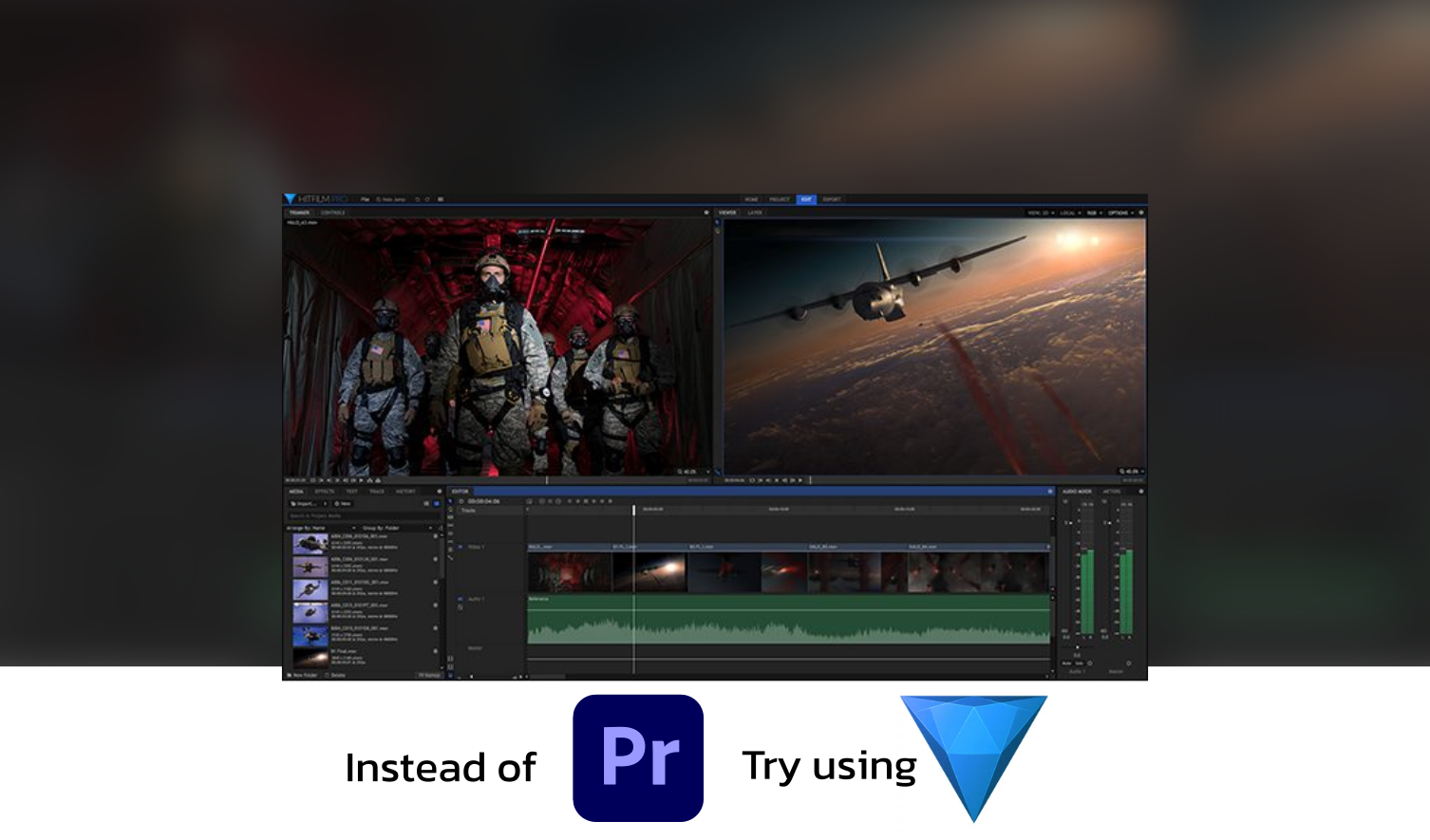Switch the Media panel to preview view
This screenshot has width=1430, height=840.
[437, 504]
